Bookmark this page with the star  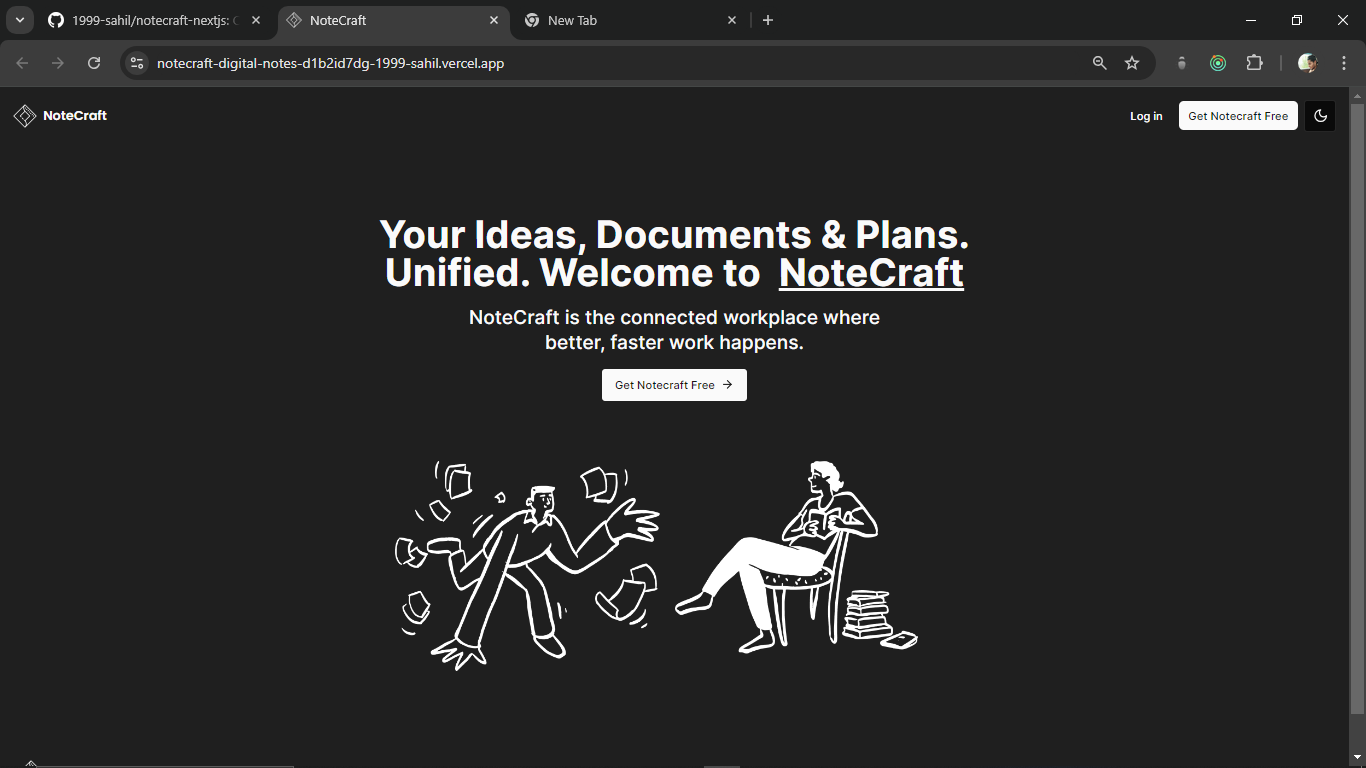click(x=1132, y=63)
